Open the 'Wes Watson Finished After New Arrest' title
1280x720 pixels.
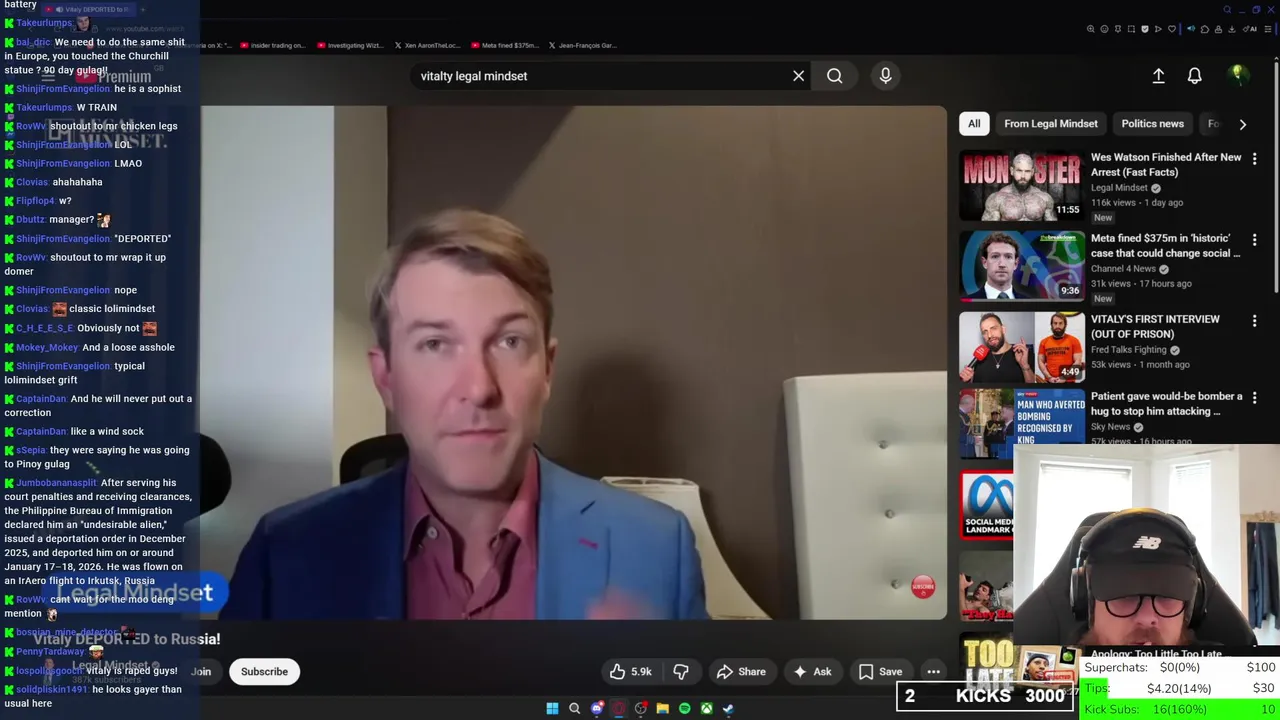coord(1166,165)
